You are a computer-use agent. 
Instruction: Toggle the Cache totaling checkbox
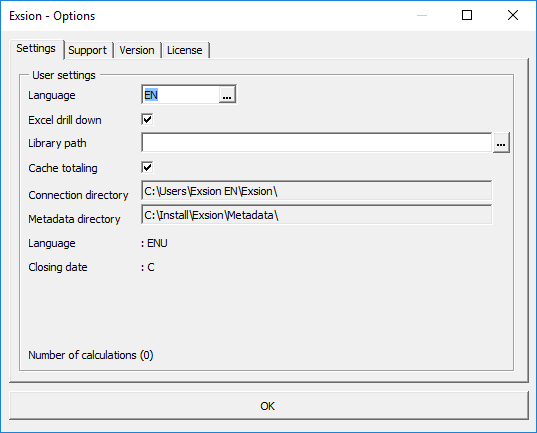click(147, 168)
